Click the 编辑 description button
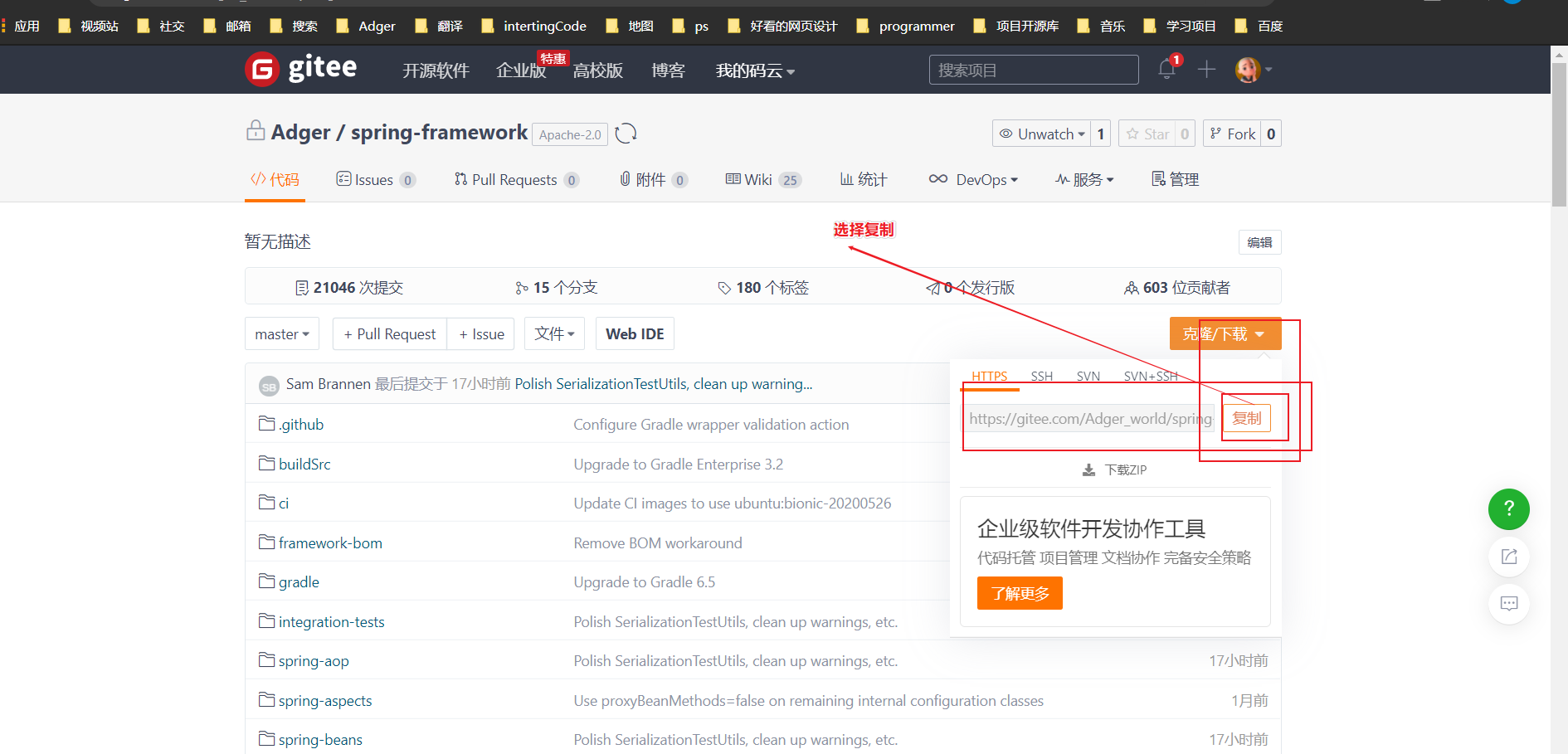Image resolution: width=1568 pixels, height=754 pixels. [1259, 242]
